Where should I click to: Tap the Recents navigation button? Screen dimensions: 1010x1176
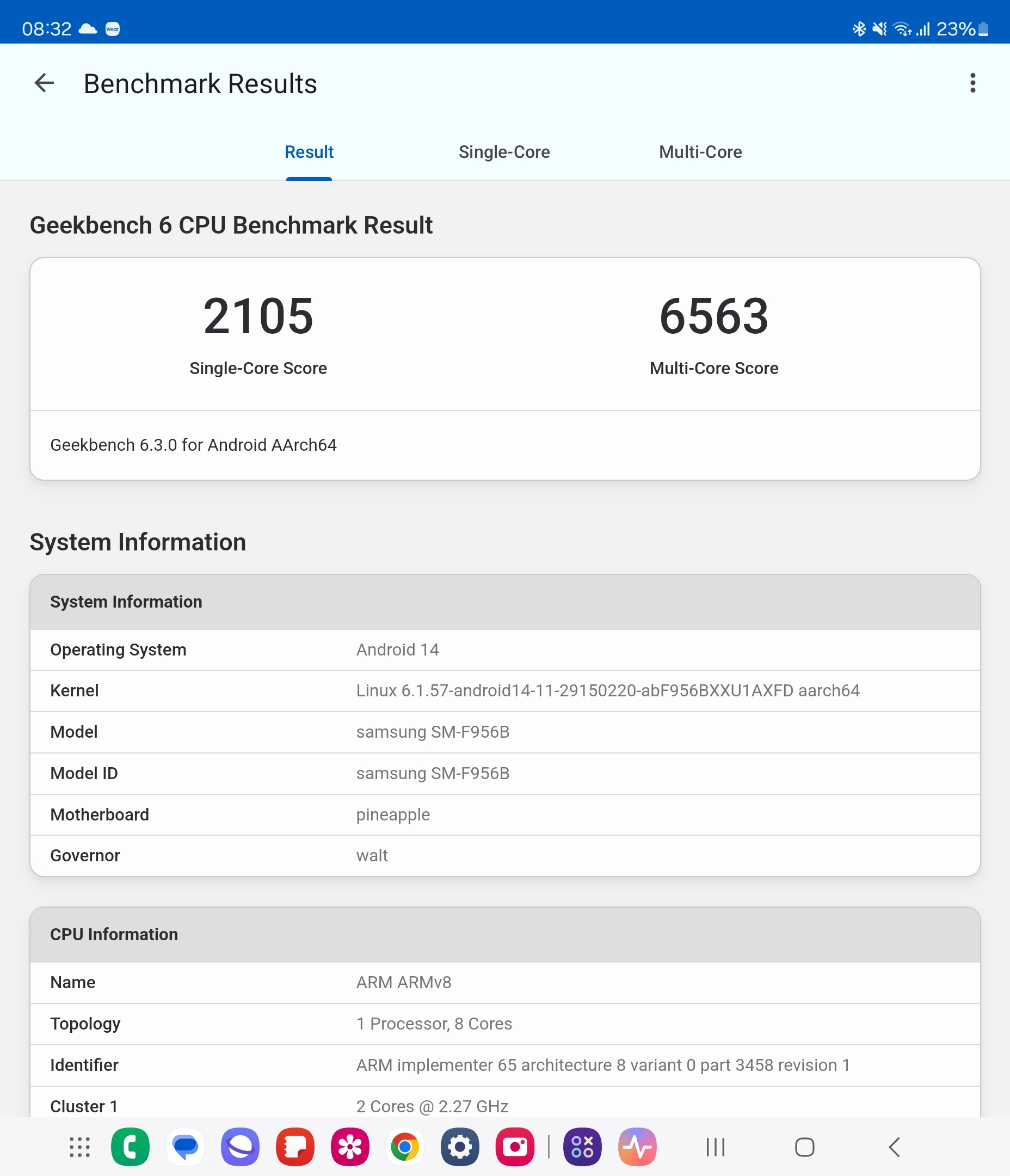[x=716, y=1147]
